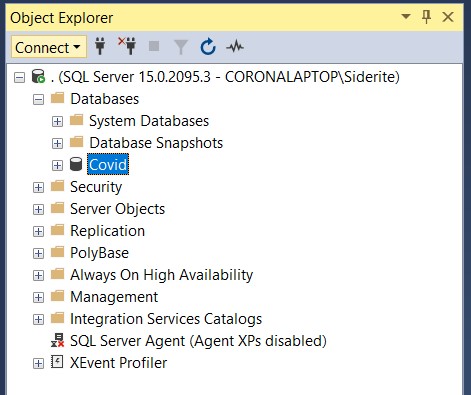Select Always On High Availability label
This screenshot has width=471, height=395.
[162, 275]
